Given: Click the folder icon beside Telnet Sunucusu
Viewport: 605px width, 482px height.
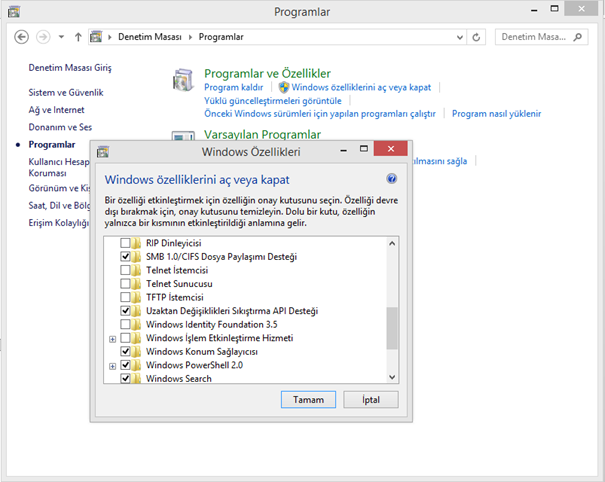Looking at the screenshot, I should pos(135,284).
